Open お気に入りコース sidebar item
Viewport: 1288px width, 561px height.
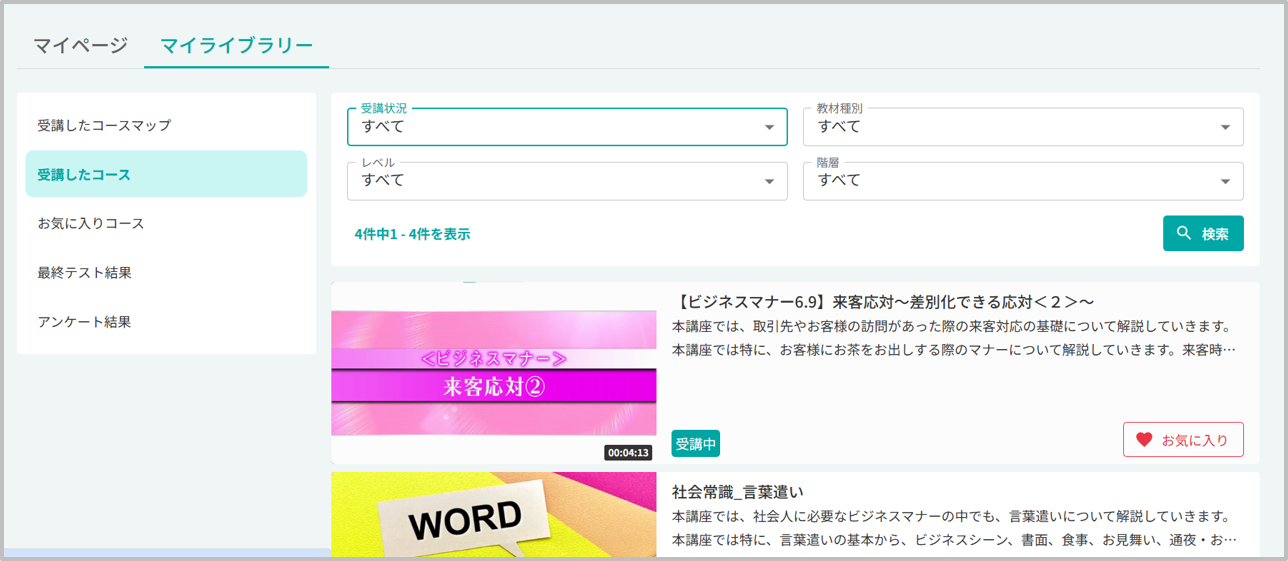point(166,223)
